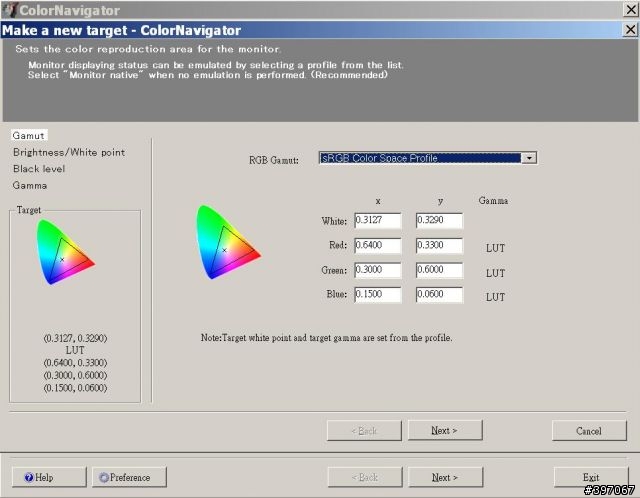The image size is (640, 498).
Task: Click the White x value field
Action: tap(378, 220)
